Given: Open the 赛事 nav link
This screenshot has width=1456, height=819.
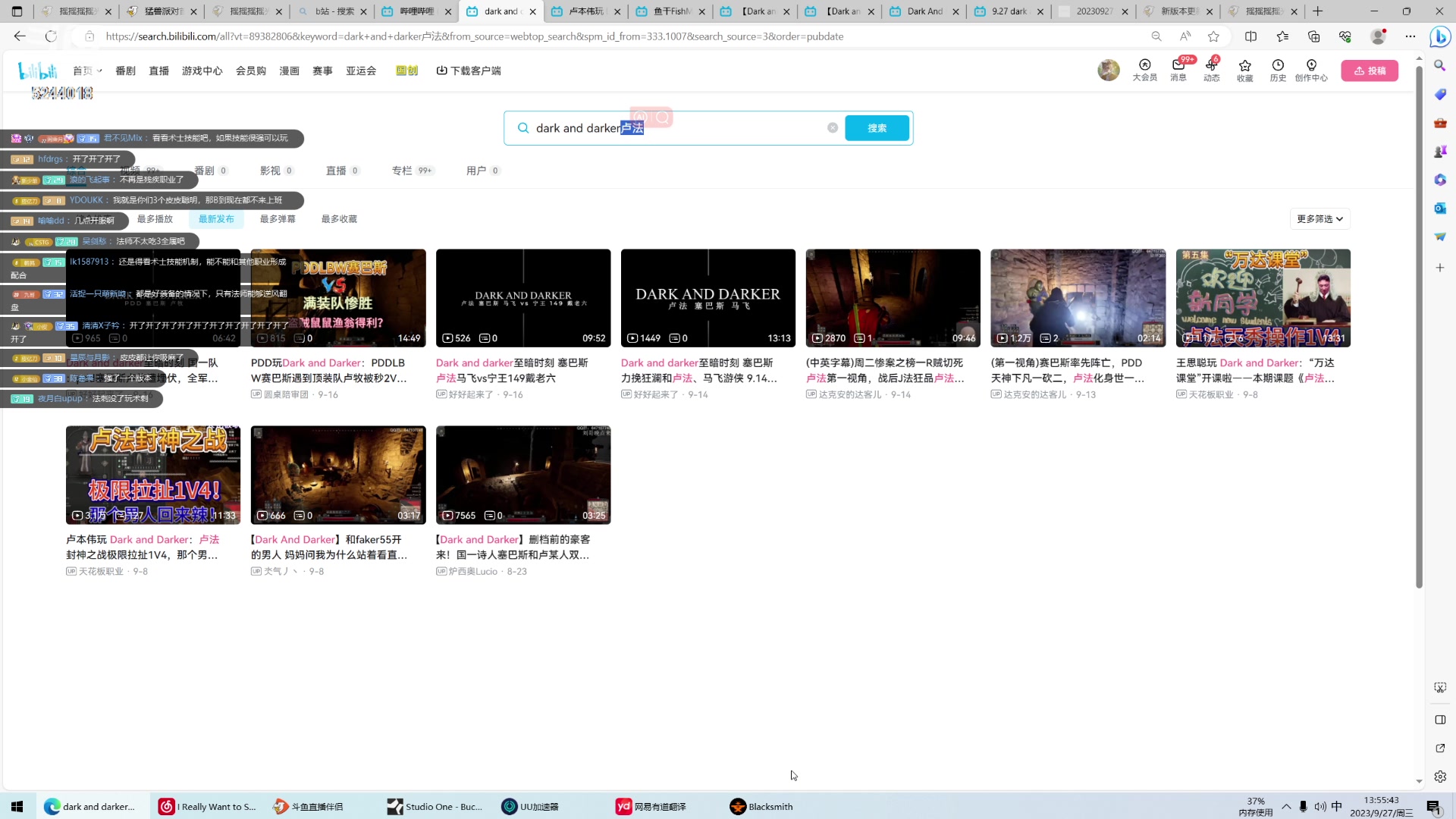Looking at the screenshot, I should (x=322, y=71).
